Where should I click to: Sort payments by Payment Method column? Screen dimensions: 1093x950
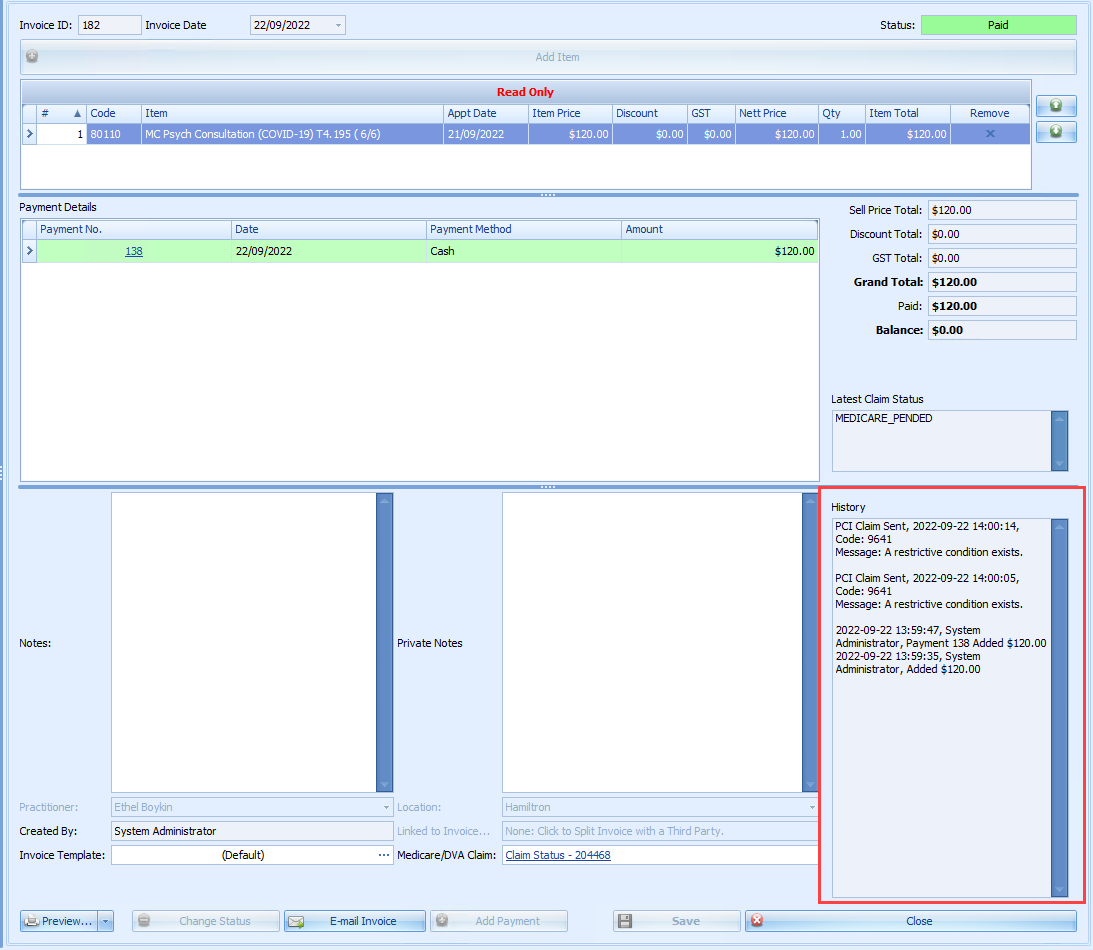pos(523,229)
